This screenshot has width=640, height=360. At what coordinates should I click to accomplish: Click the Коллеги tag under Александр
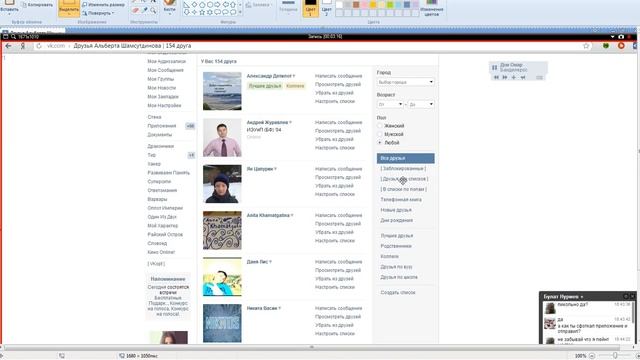pos(295,86)
